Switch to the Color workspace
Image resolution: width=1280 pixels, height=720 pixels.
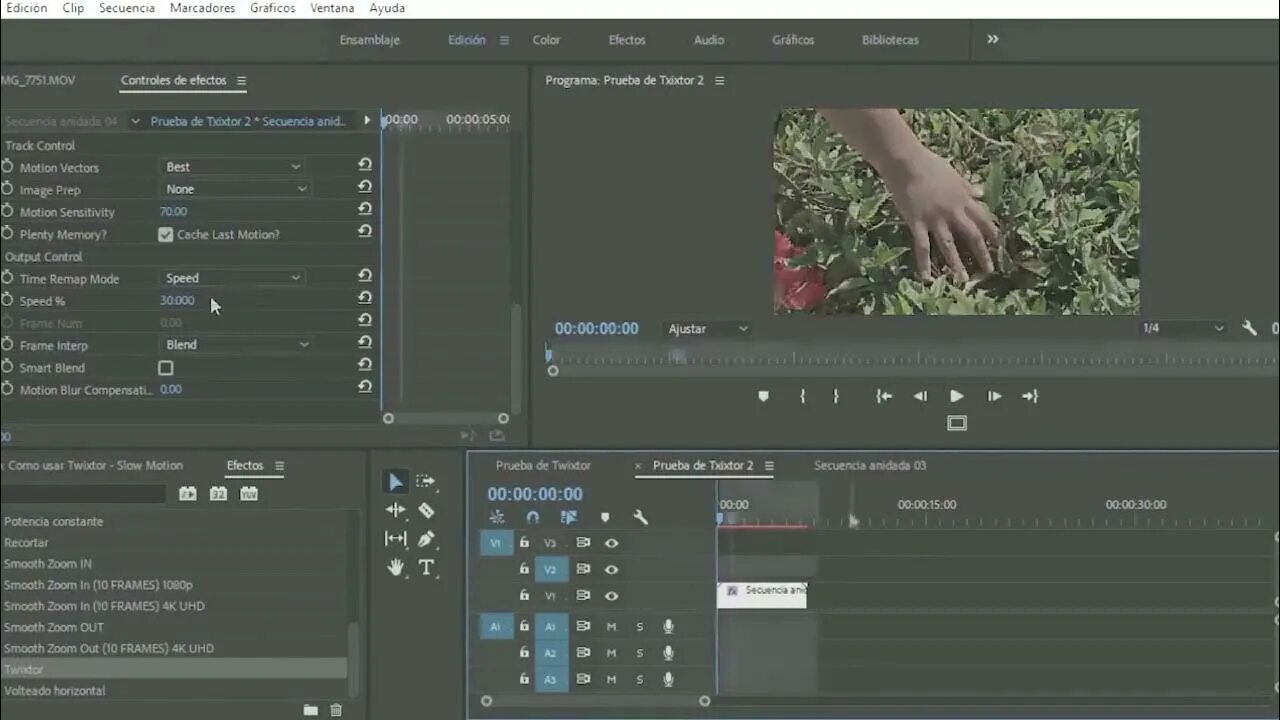tap(546, 40)
